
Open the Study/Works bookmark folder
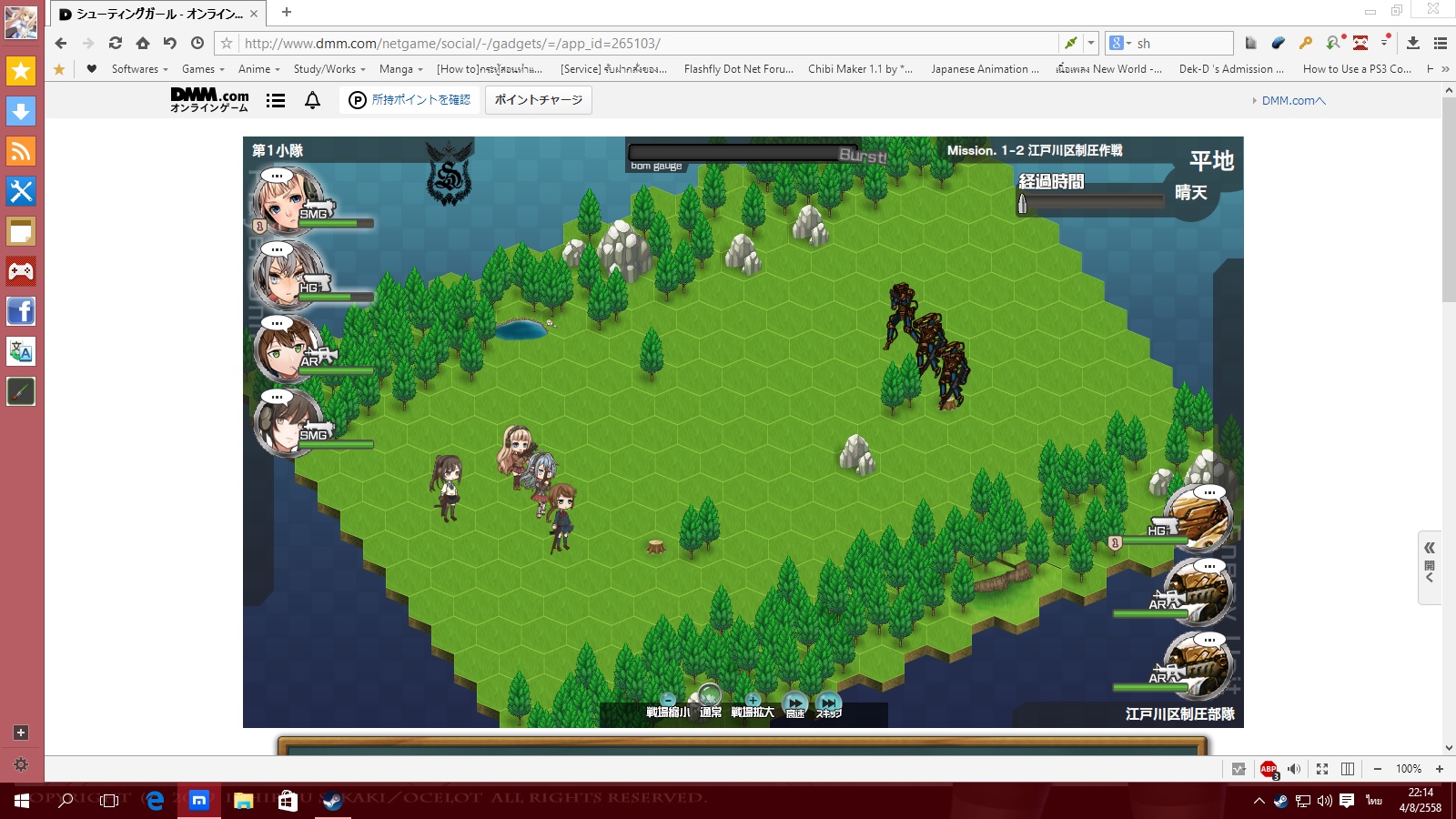click(x=329, y=69)
